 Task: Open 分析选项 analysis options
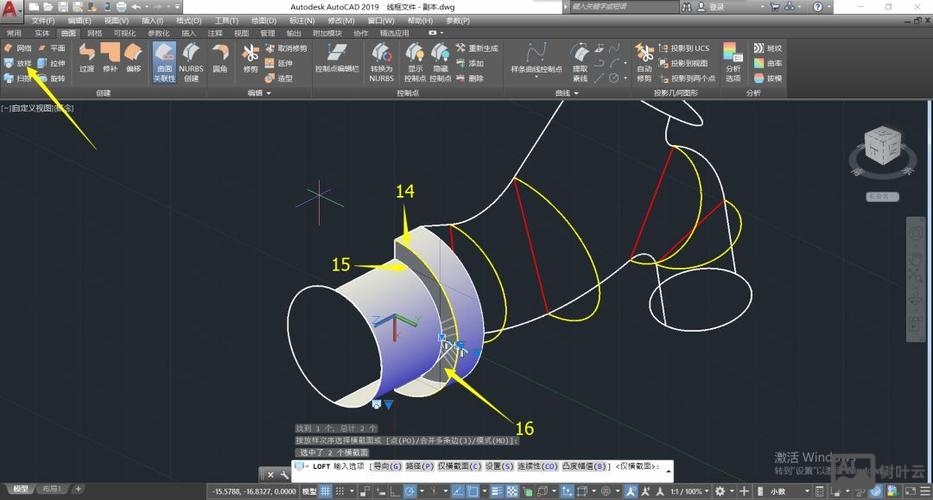[x=733, y=60]
